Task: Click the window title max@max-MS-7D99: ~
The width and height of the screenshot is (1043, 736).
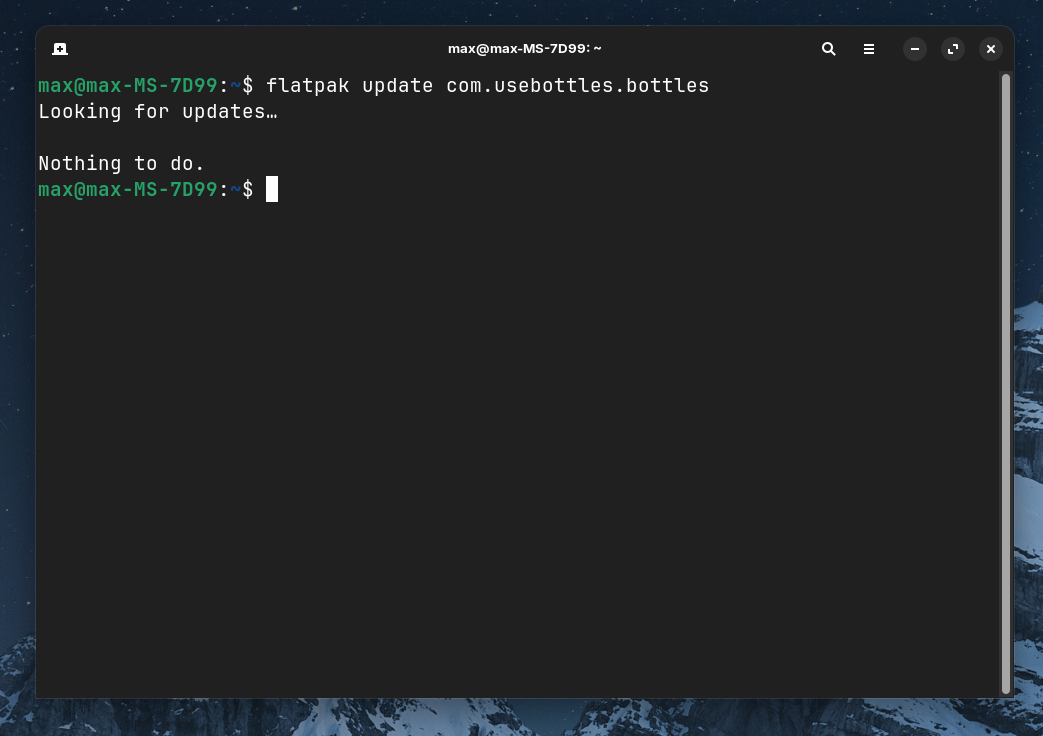Action: pos(524,49)
